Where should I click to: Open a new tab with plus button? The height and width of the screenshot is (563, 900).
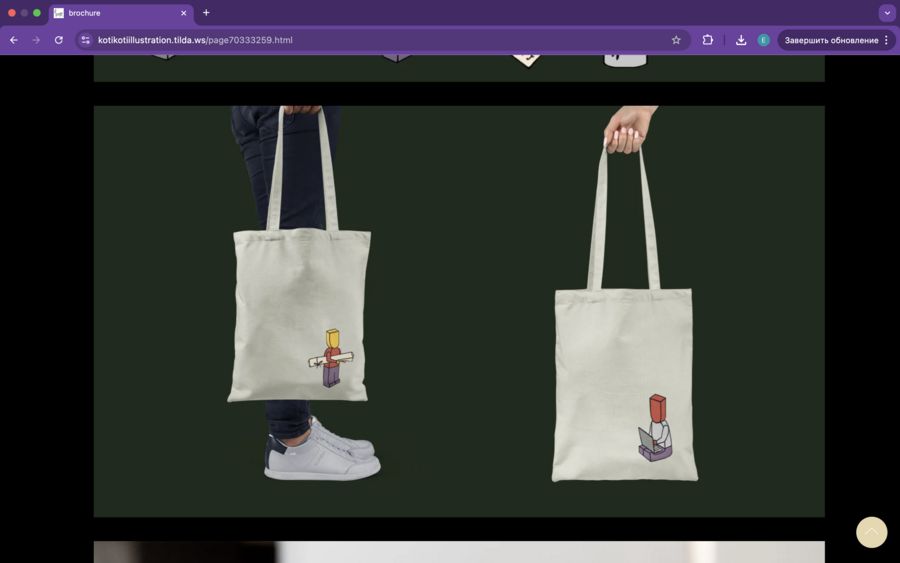point(206,13)
